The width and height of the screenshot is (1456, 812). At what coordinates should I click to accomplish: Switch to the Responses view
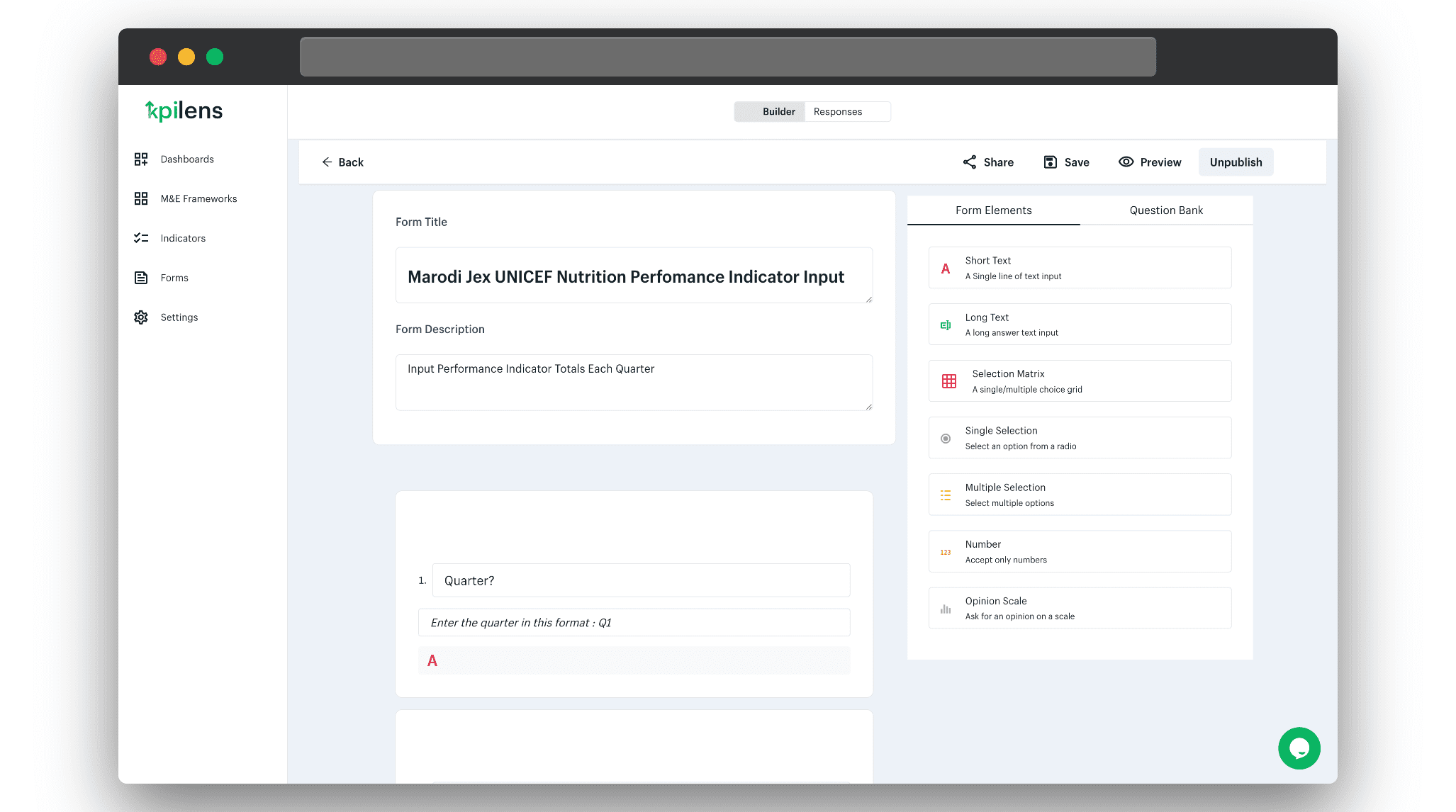pos(838,112)
